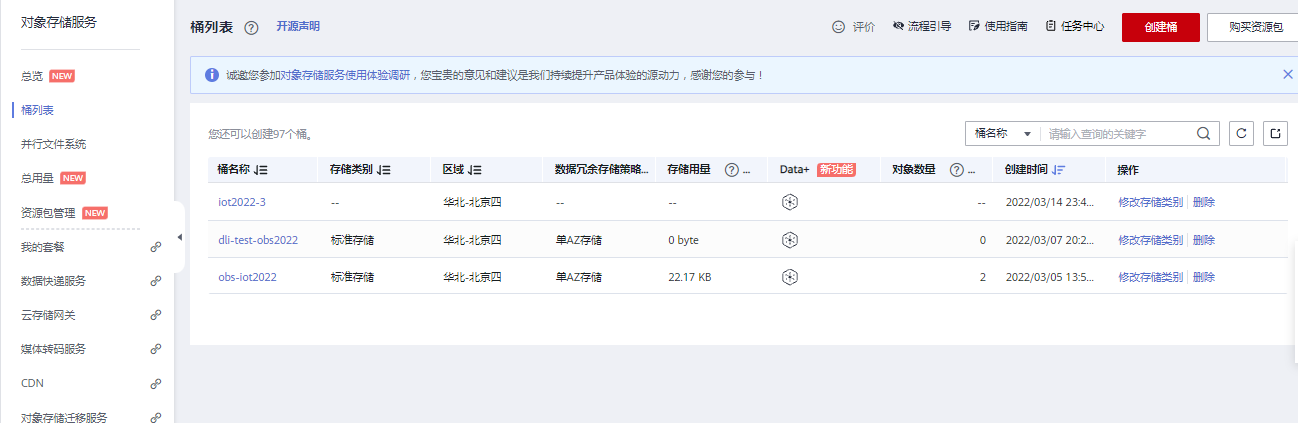Screen dimensions: 1298x423
Task: Click 删除 for dli-test-obs2022
Action: pos(1204,240)
